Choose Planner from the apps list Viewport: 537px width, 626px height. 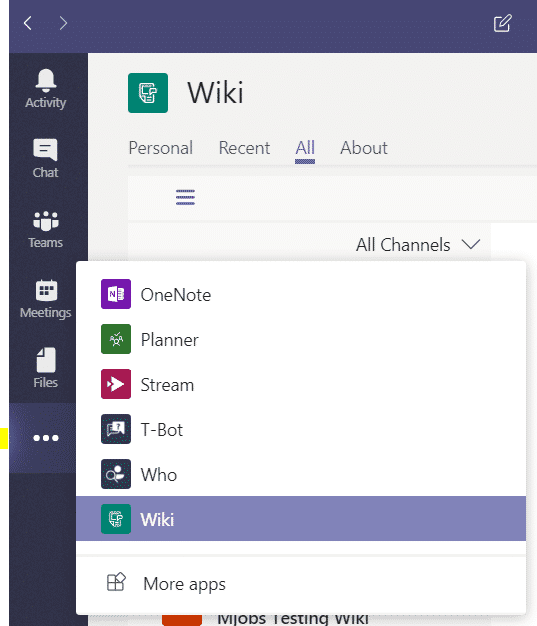[301, 339]
